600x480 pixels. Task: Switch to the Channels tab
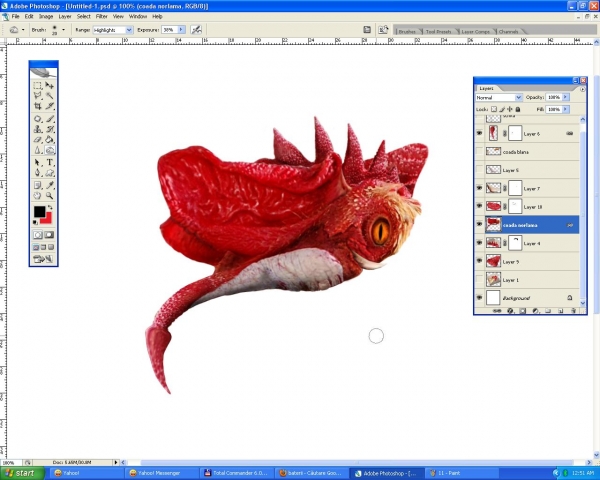[508, 31]
